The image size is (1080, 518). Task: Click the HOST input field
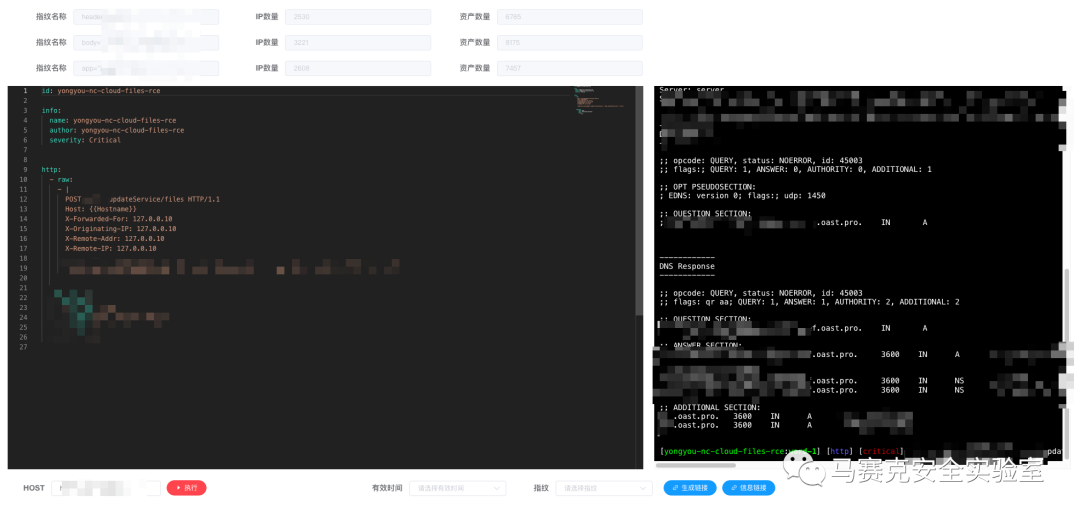tap(106, 488)
